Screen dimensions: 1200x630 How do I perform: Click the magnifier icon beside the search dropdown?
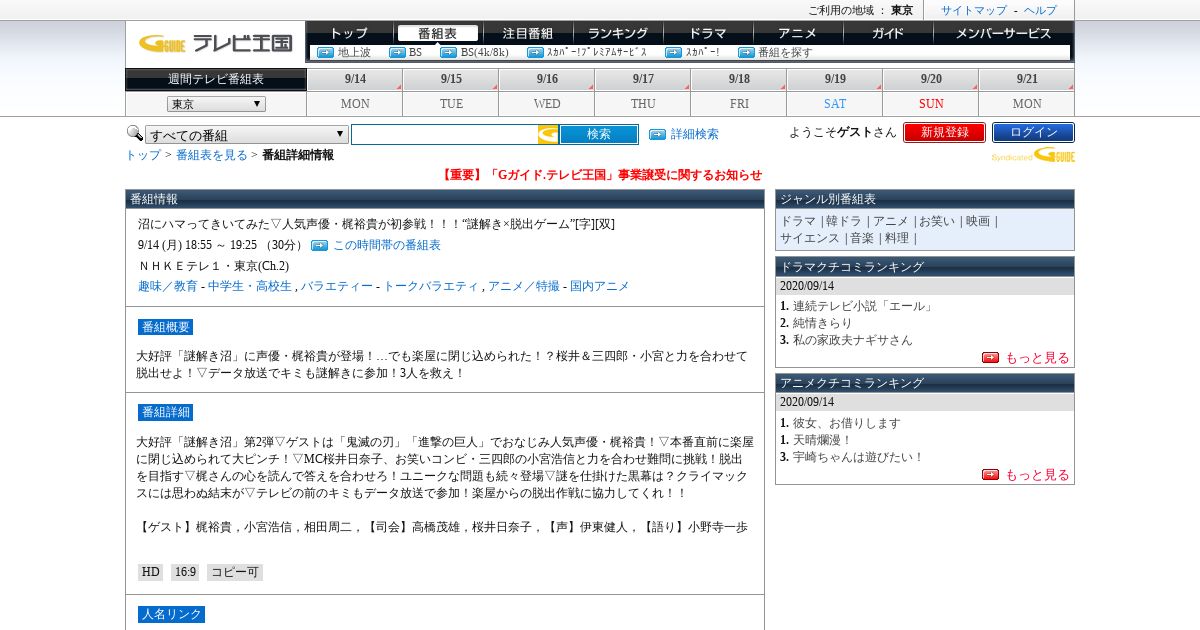(134, 133)
